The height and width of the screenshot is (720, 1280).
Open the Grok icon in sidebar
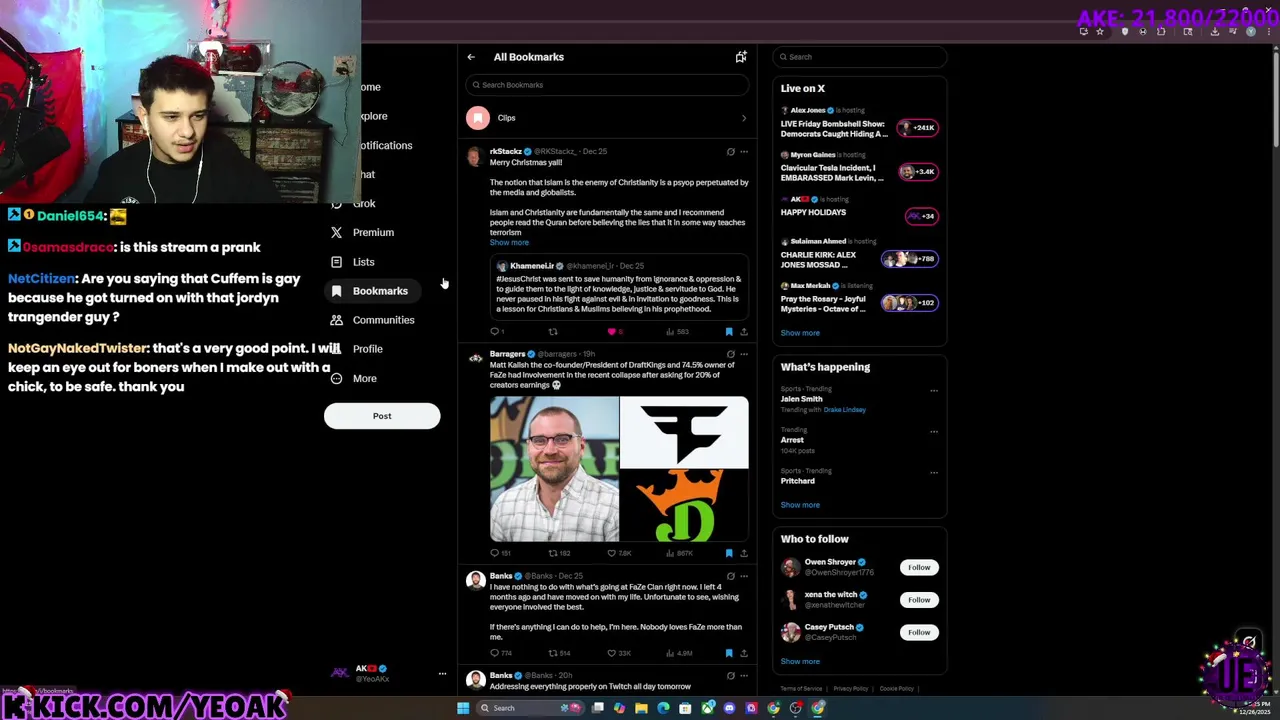[x=337, y=203]
